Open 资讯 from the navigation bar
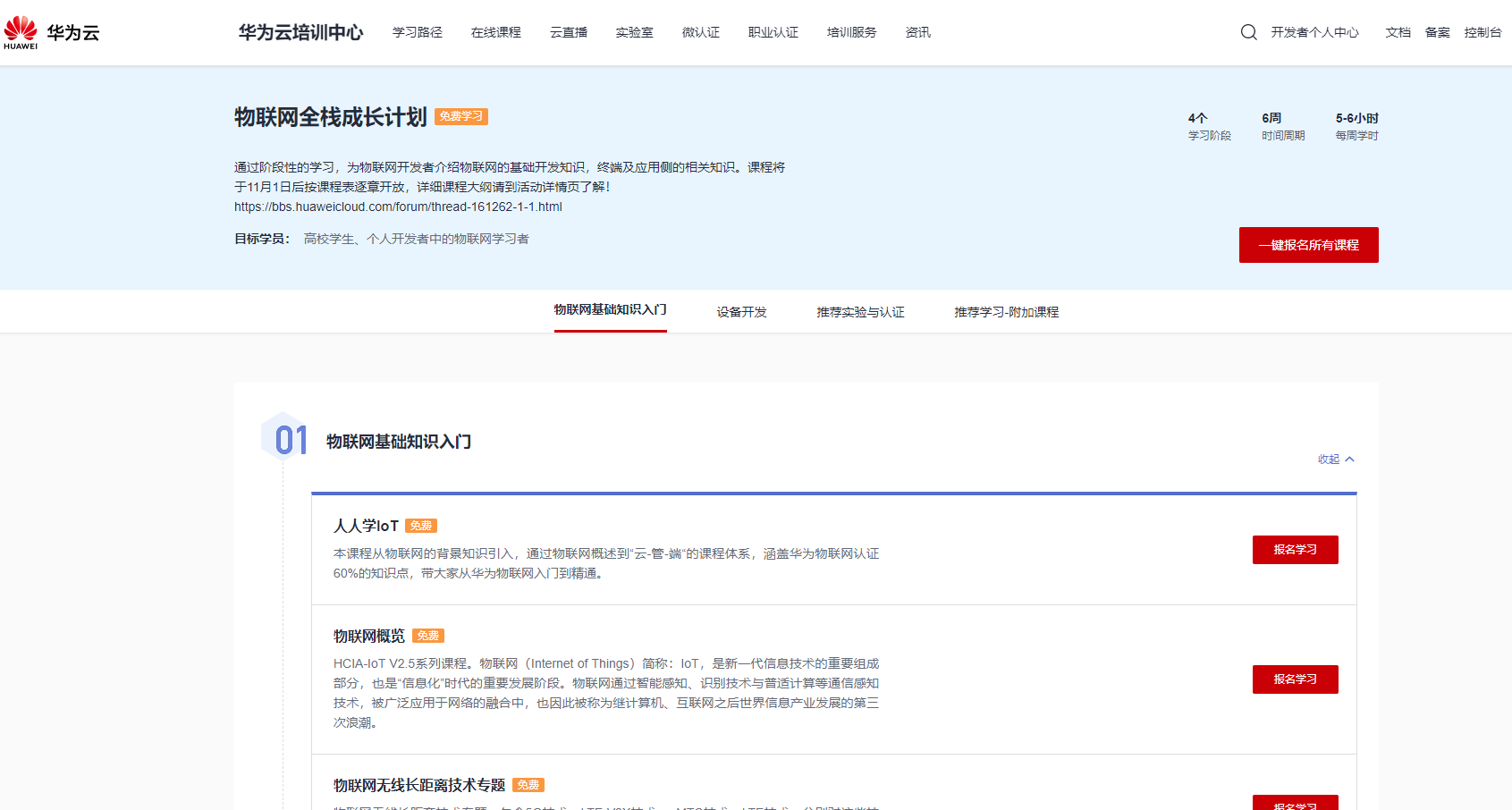The width and height of the screenshot is (1512, 810). [x=917, y=31]
